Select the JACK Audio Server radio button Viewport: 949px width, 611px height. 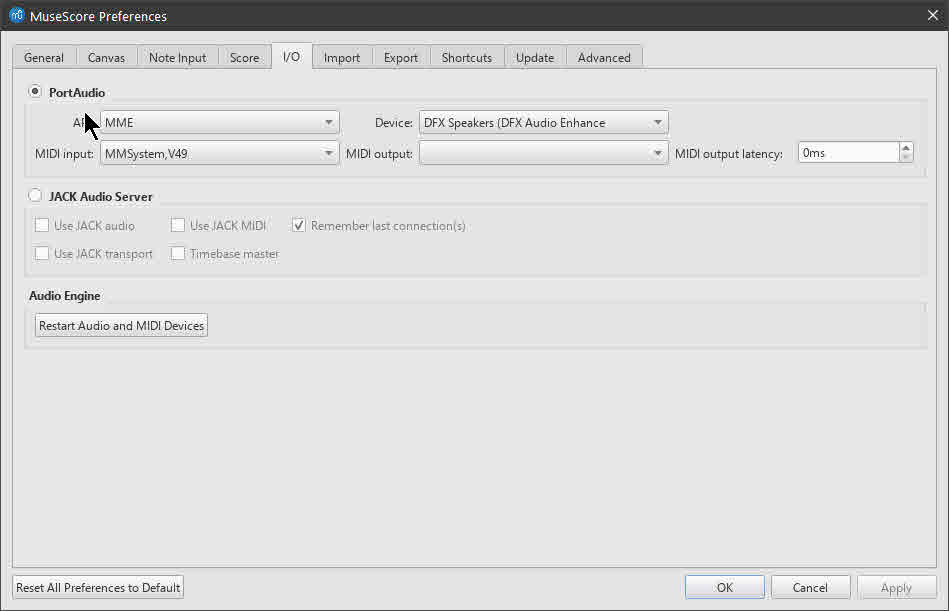tap(35, 195)
